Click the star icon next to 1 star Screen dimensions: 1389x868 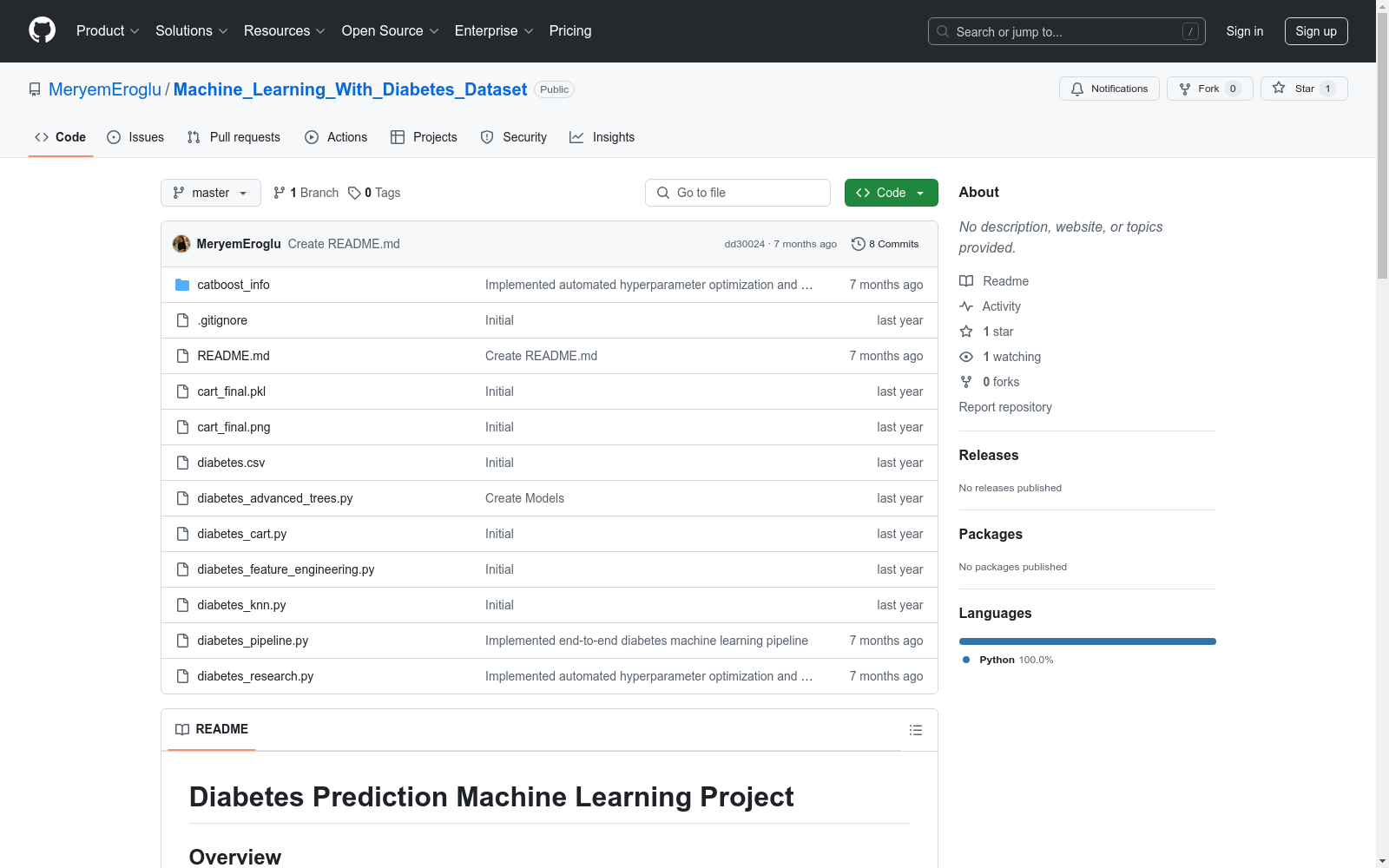point(966,332)
